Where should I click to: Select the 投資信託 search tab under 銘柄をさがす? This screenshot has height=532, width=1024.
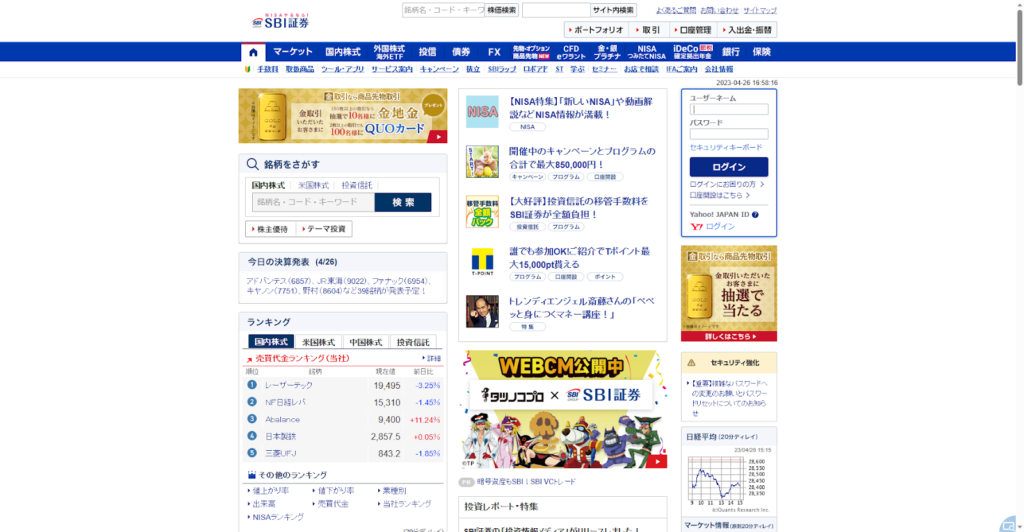pyautogui.click(x=357, y=185)
